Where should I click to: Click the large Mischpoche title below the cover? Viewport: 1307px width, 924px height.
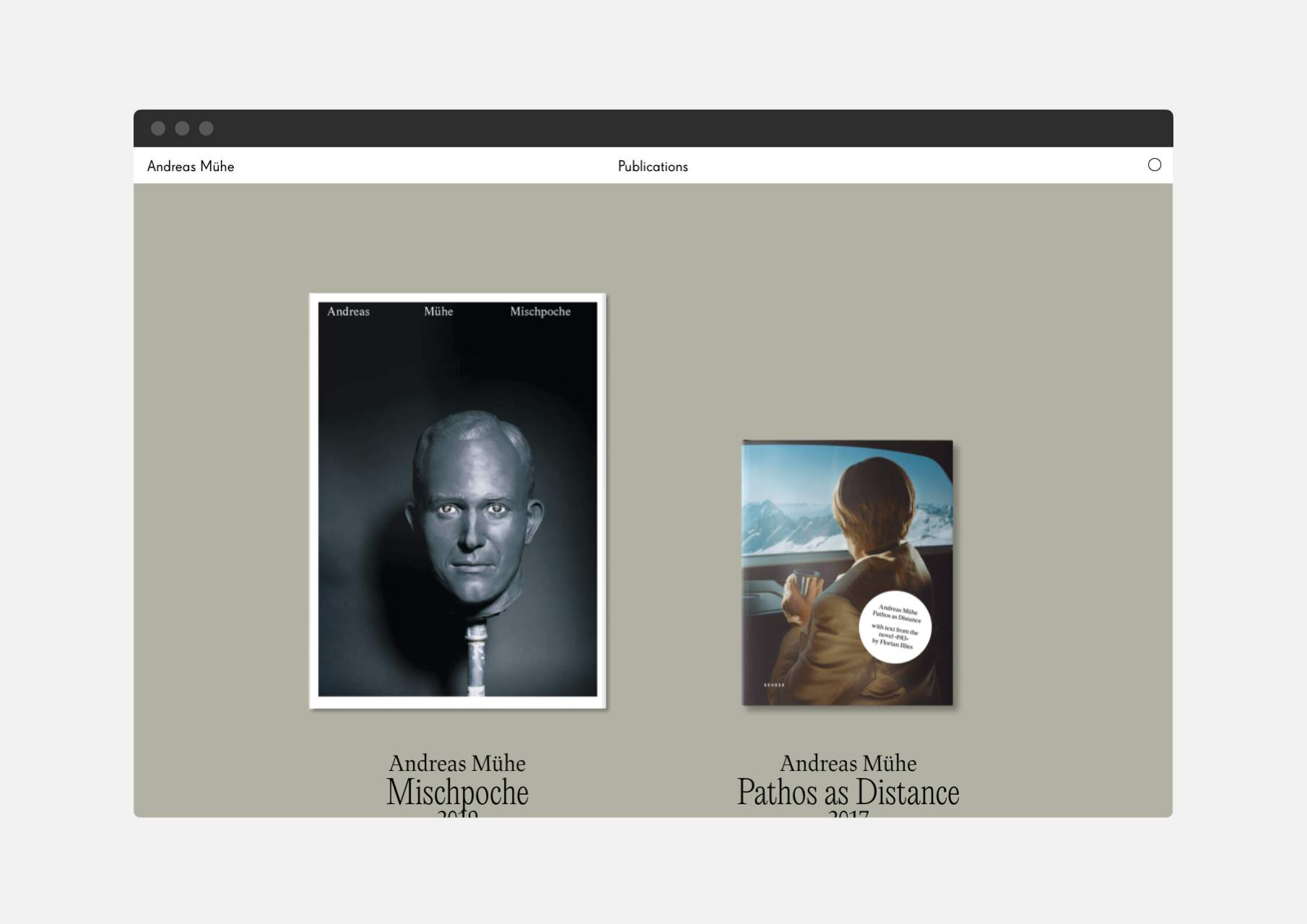click(458, 793)
